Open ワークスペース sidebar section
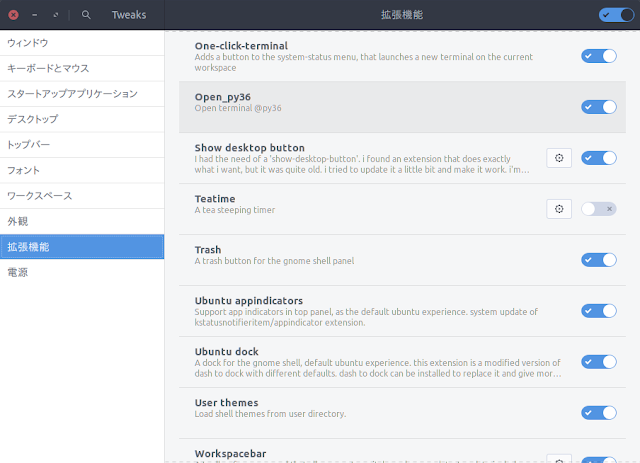 coord(82,196)
